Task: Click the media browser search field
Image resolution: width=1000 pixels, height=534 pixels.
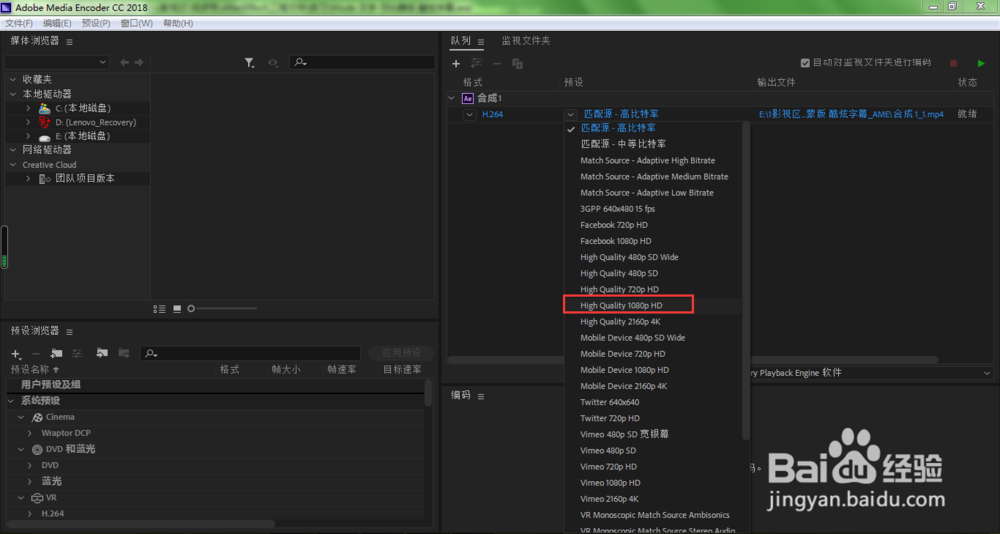Action: [x=362, y=63]
